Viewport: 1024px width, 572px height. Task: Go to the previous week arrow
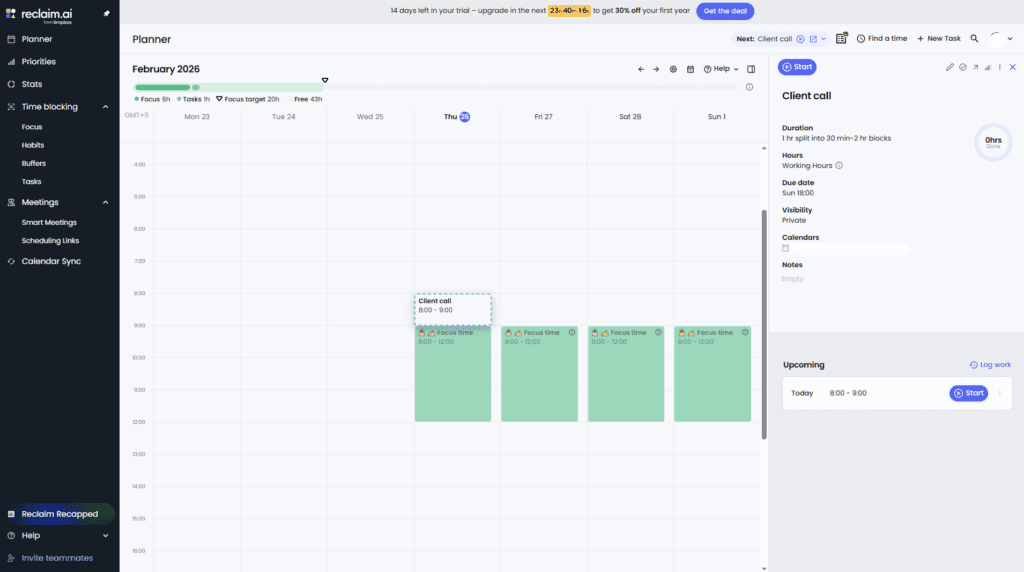coord(641,69)
